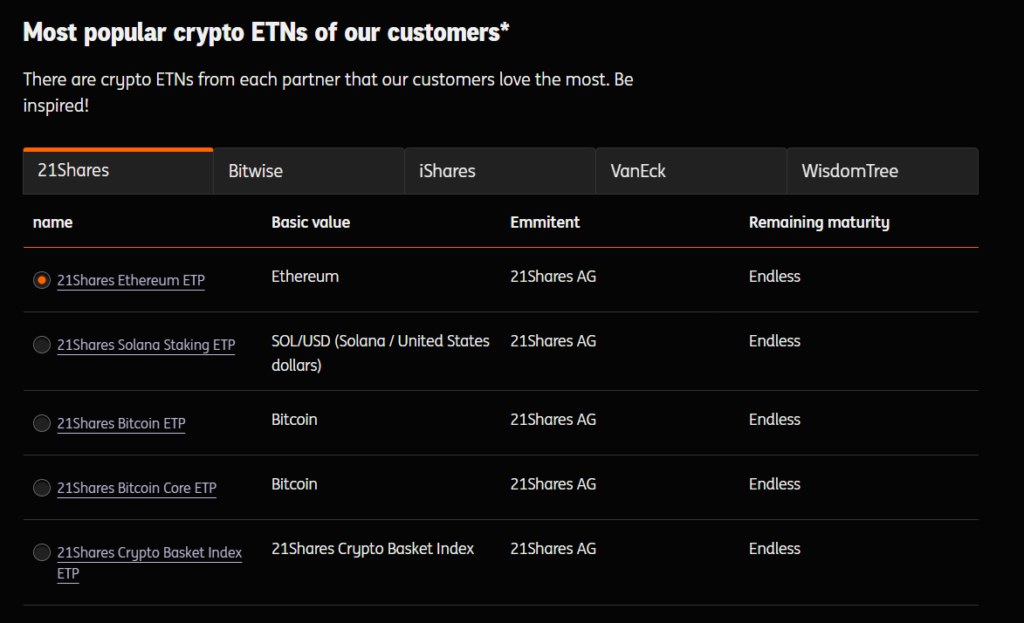Go to the WisdomTree tab
Screen dimensions: 1024x623
[x=882, y=171]
